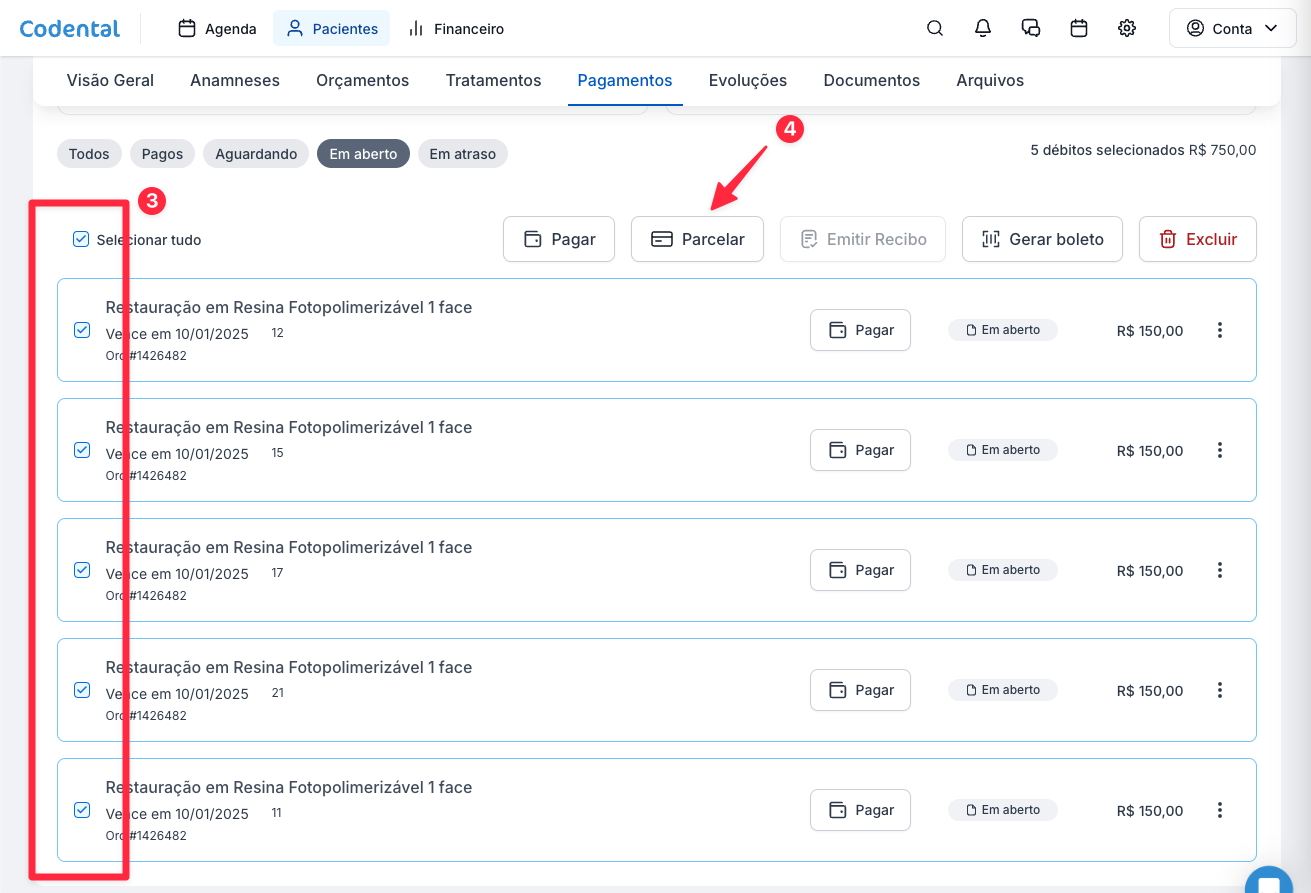
Task: Click the Codental logo
Action: tap(70, 29)
